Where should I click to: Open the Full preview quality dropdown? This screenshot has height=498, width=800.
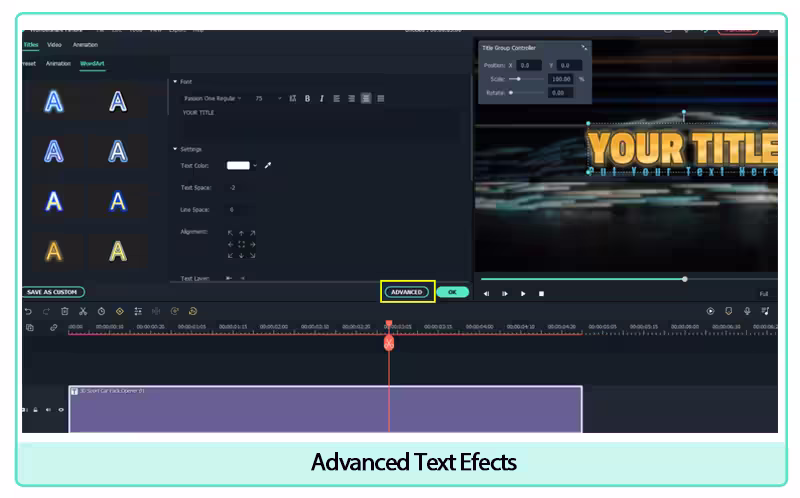(764, 294)
